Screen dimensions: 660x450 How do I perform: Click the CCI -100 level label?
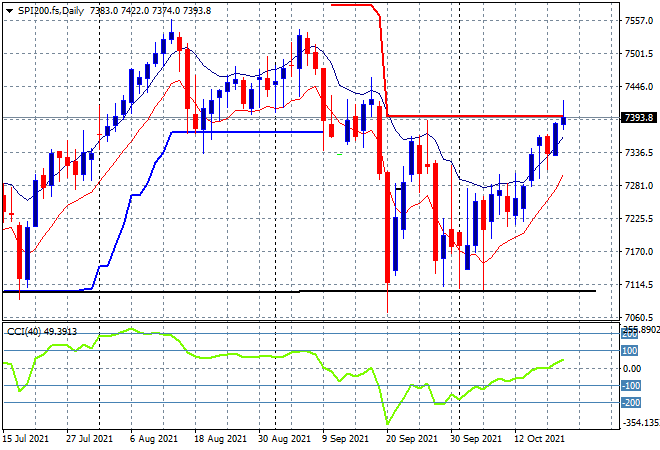click(x=631, y=386)
